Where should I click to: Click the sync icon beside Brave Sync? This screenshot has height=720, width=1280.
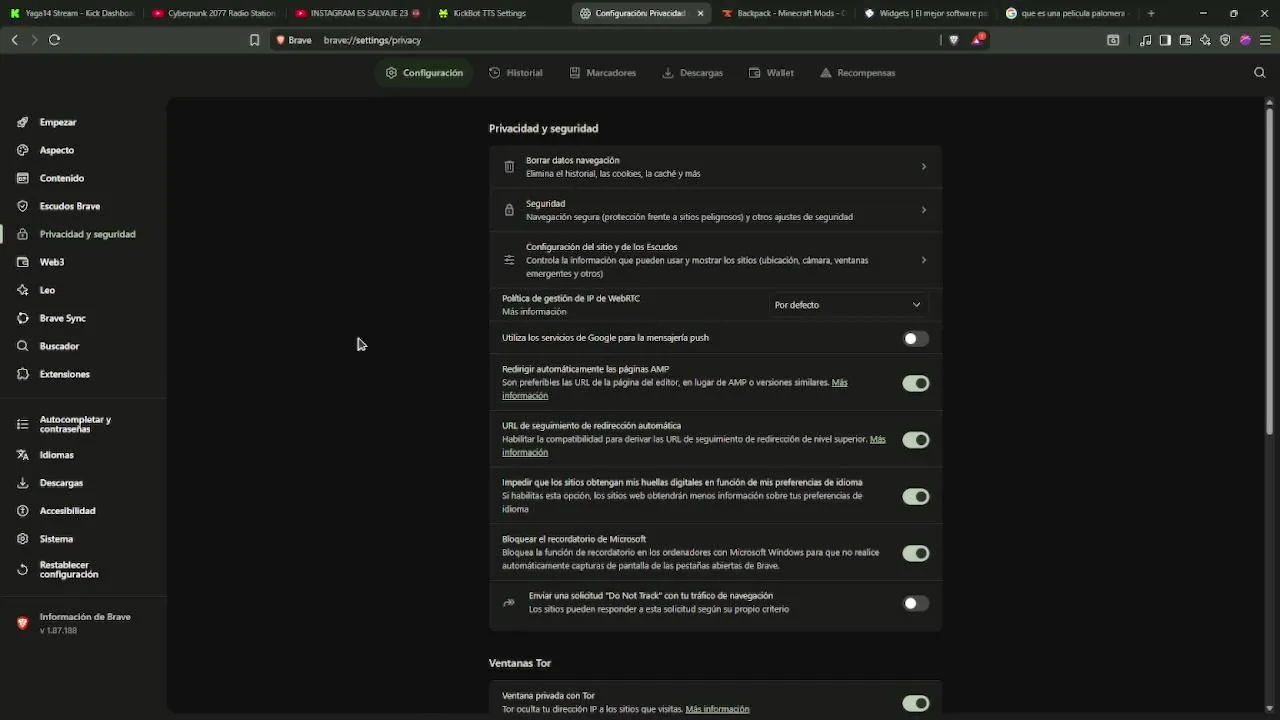pos(22,318)
